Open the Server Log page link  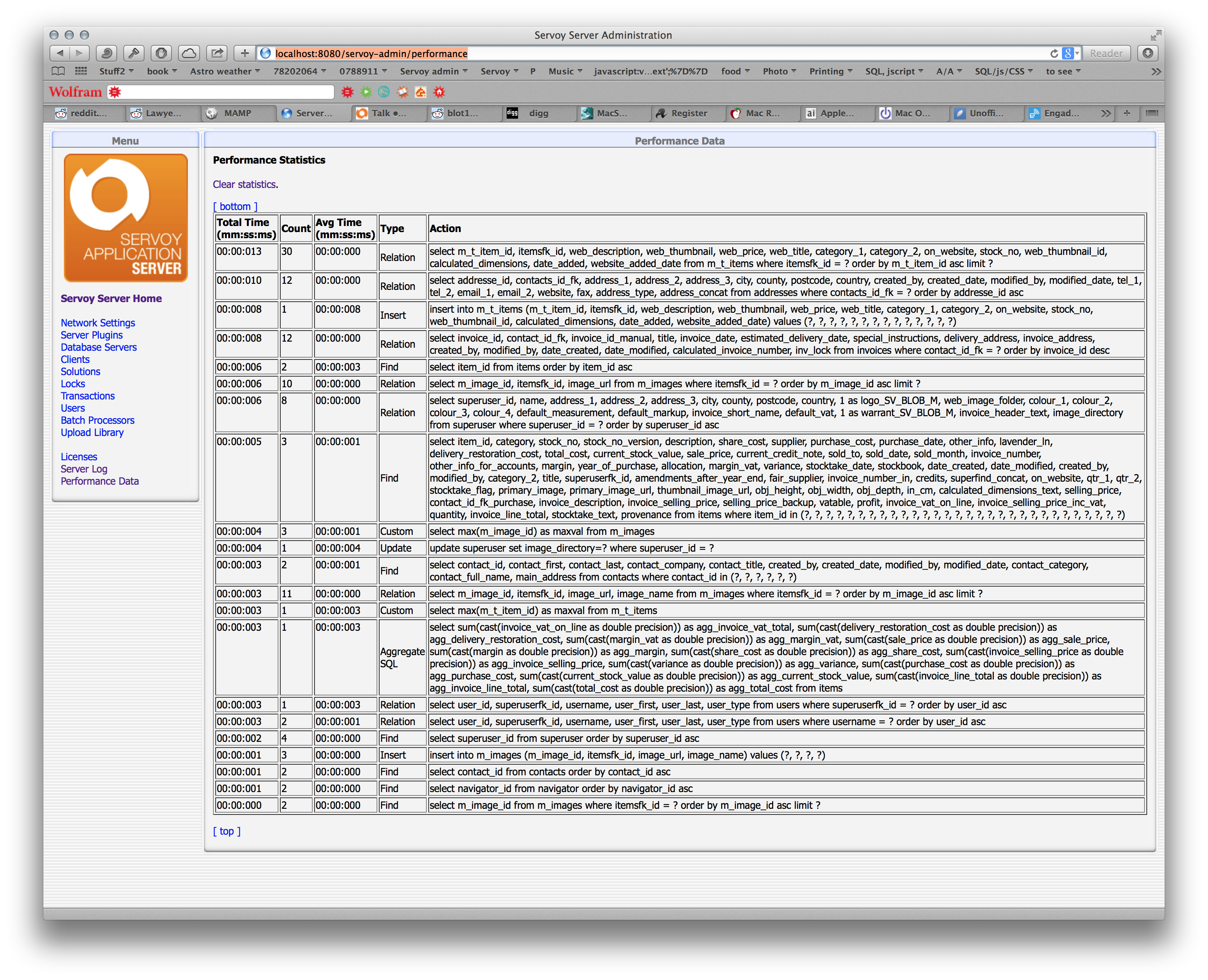(x=84, y=469)
